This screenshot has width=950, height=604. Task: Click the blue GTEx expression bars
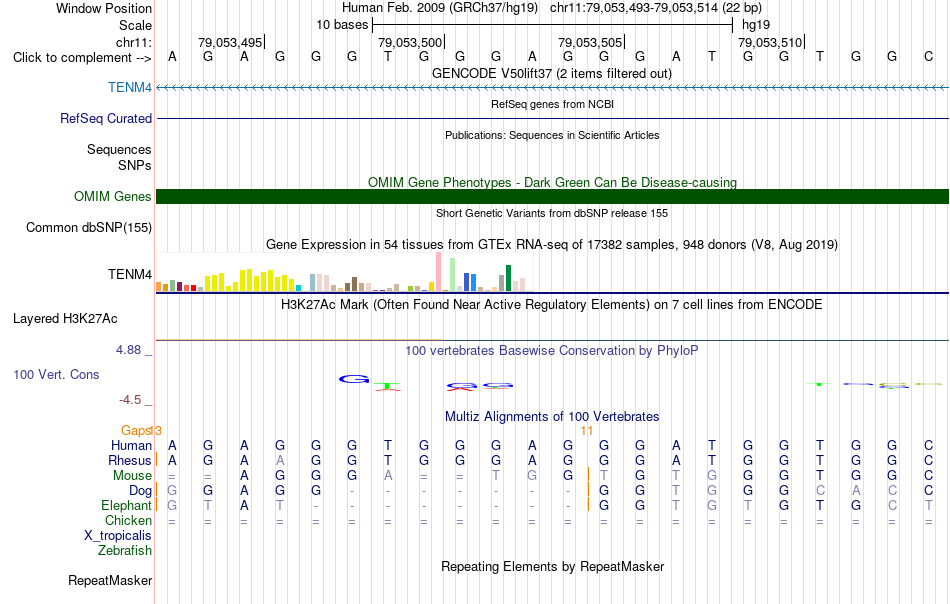pyautogui.click(x=470, y=282)
